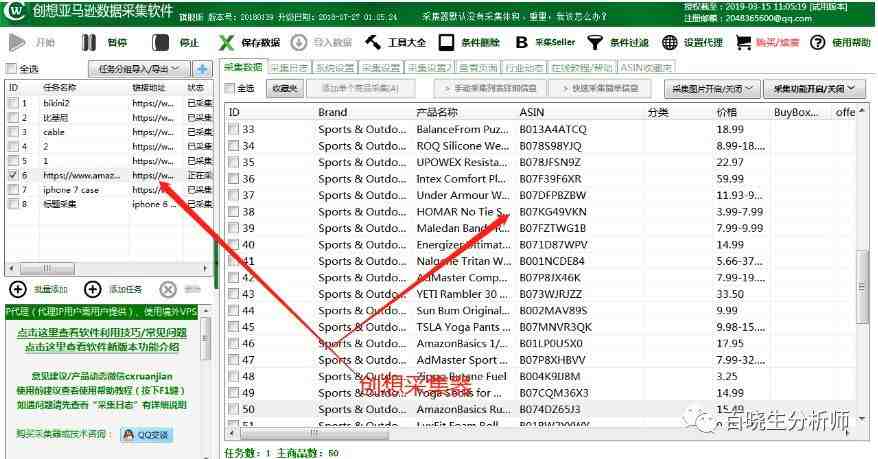Switch to the 系统设置 tab
This screenshot has width=878, height=459.
(x=335, y=68)
